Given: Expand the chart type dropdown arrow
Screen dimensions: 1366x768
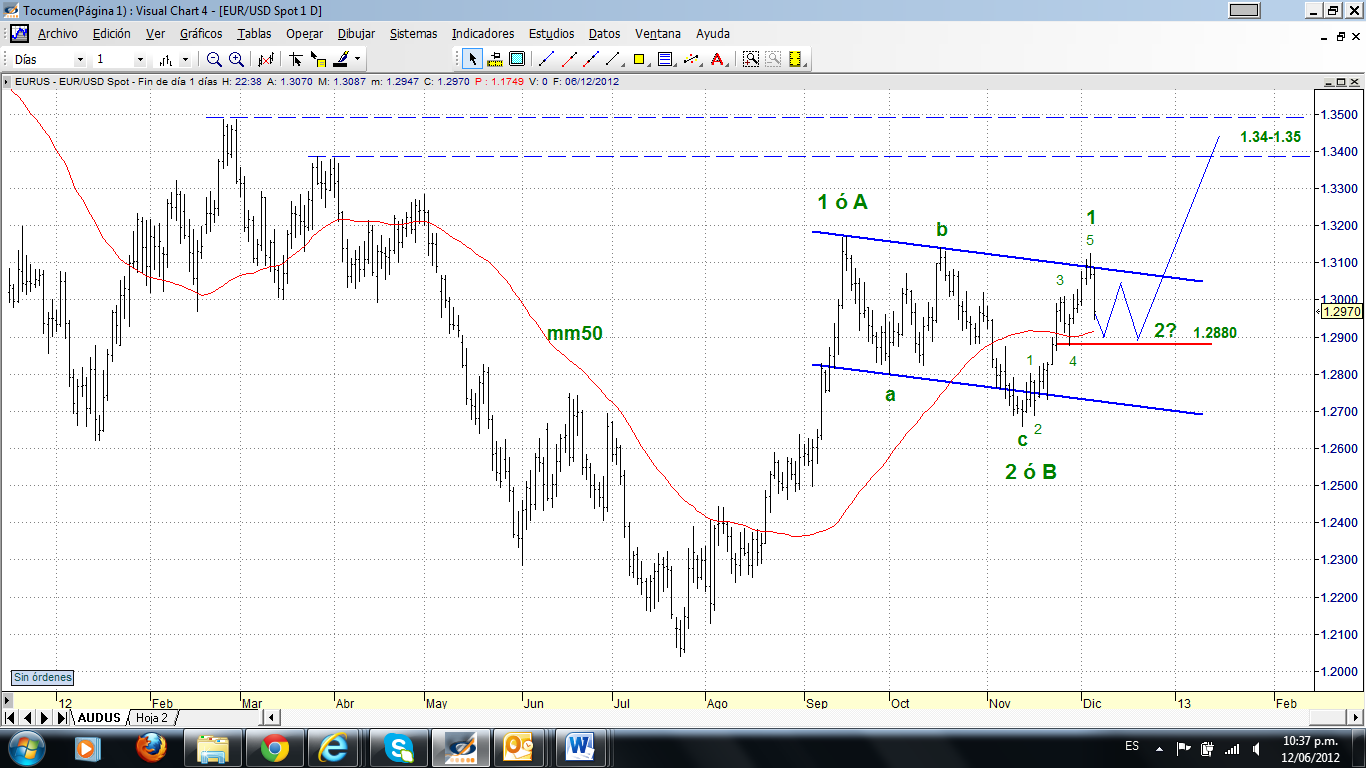Looking at the screenshot, I should tap(185, 60).
